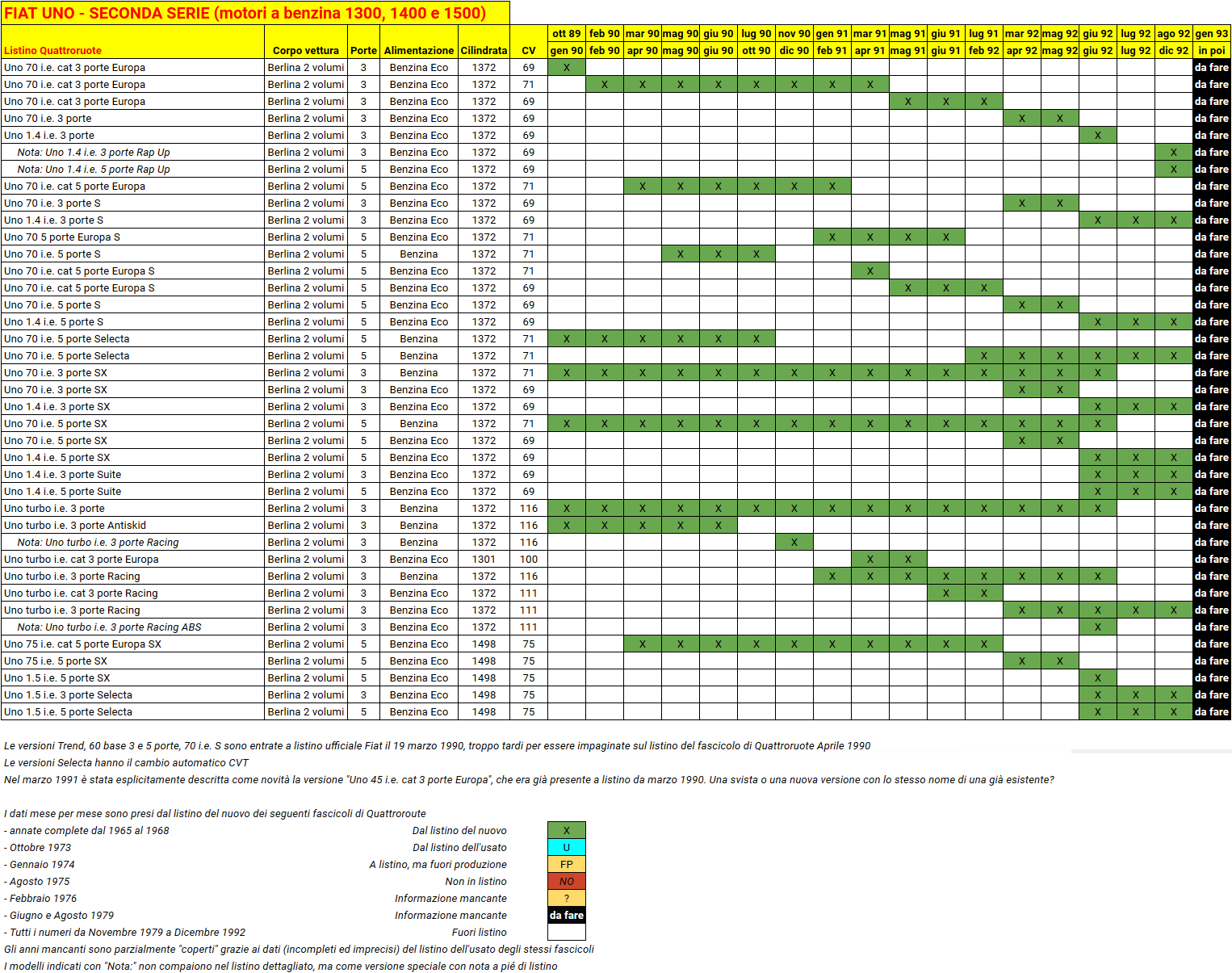The width and height of the screenshot is (1232, 973).
Task: Select the feb 92 month header
Action: click(x=984, y=50)
